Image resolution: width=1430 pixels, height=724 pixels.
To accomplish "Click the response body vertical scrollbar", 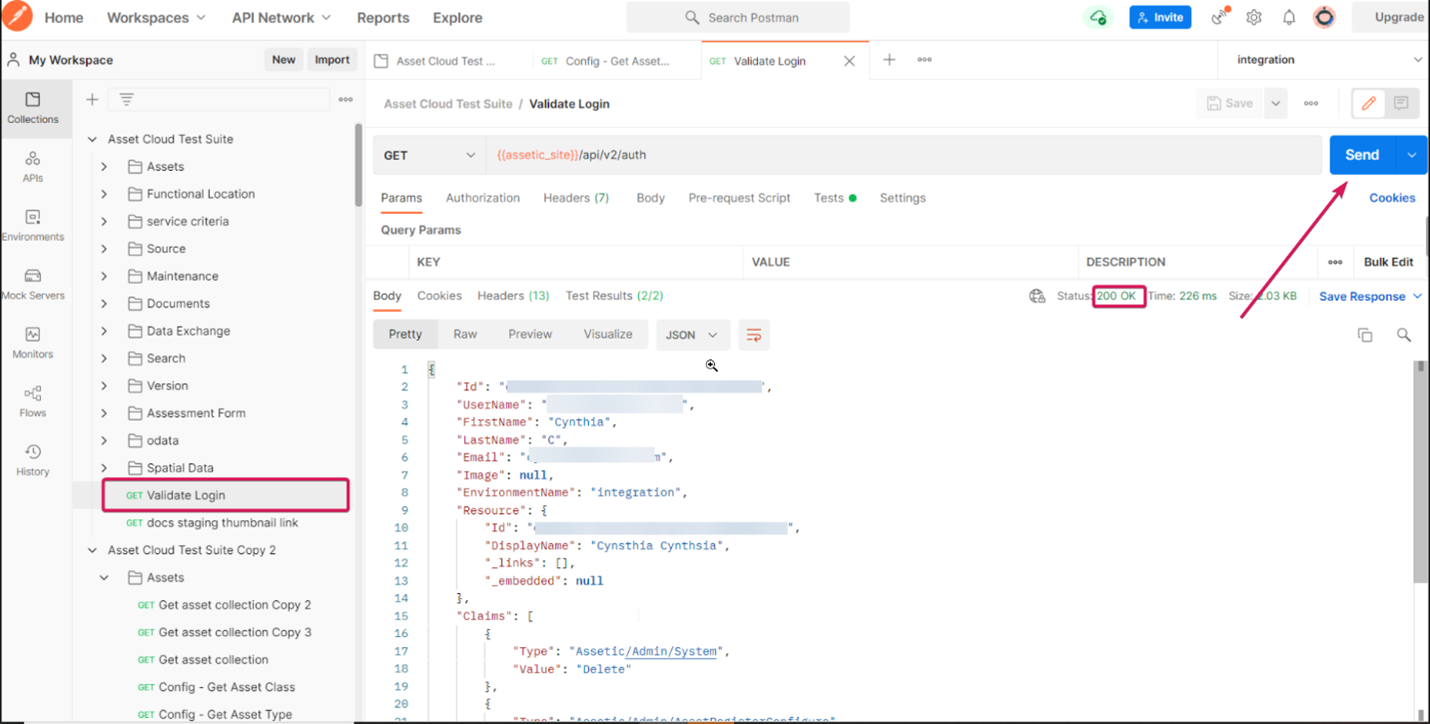I will pyautogui.click(x=1419, y=472).
